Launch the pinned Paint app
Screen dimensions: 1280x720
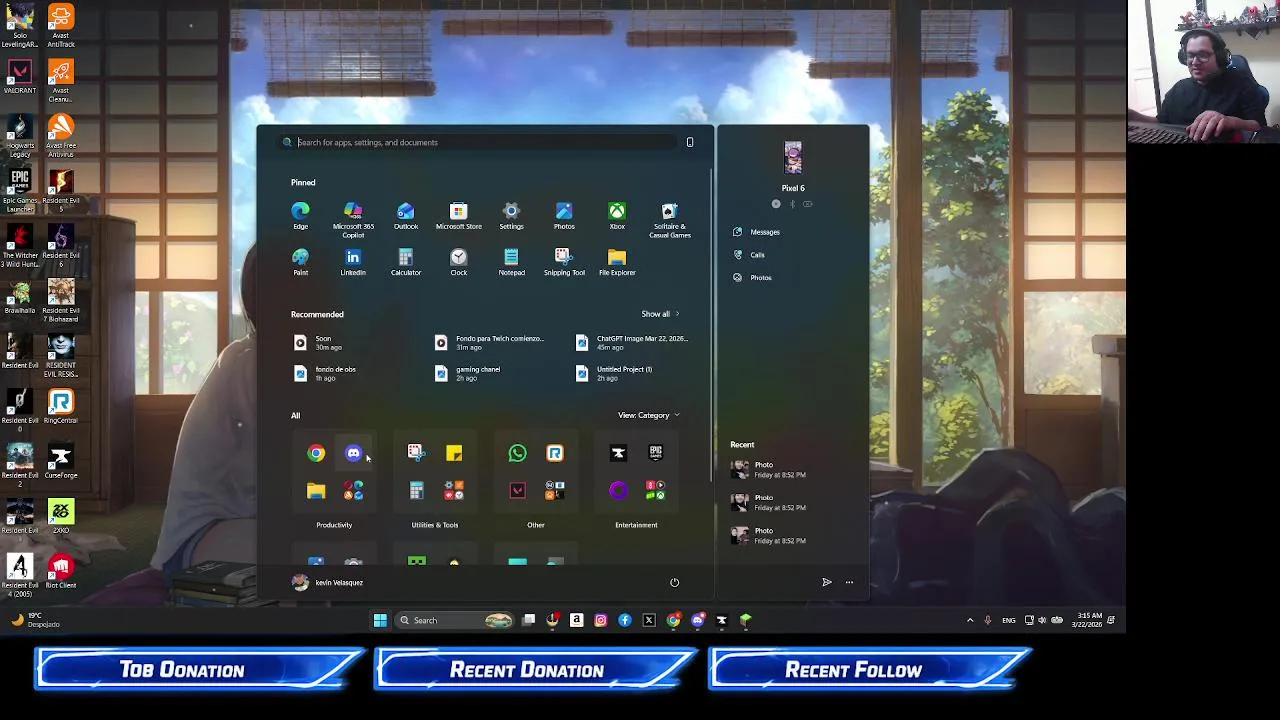[300, 262]
